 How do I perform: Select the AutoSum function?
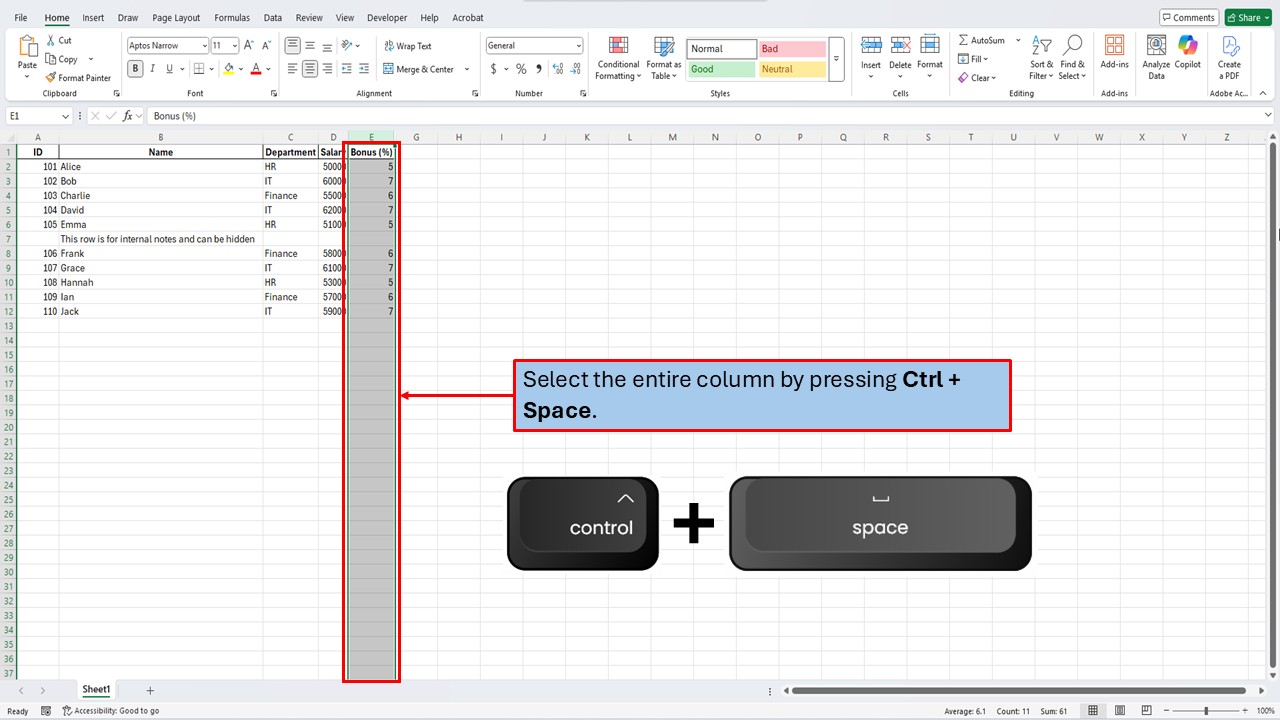pyautogui.click(x=986, y=40)
